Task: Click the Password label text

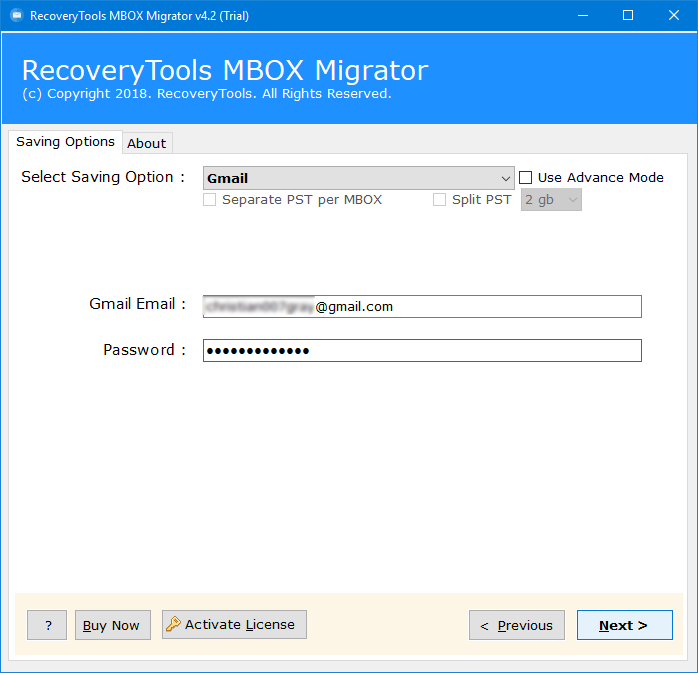Action: click(x=144, y=350)
